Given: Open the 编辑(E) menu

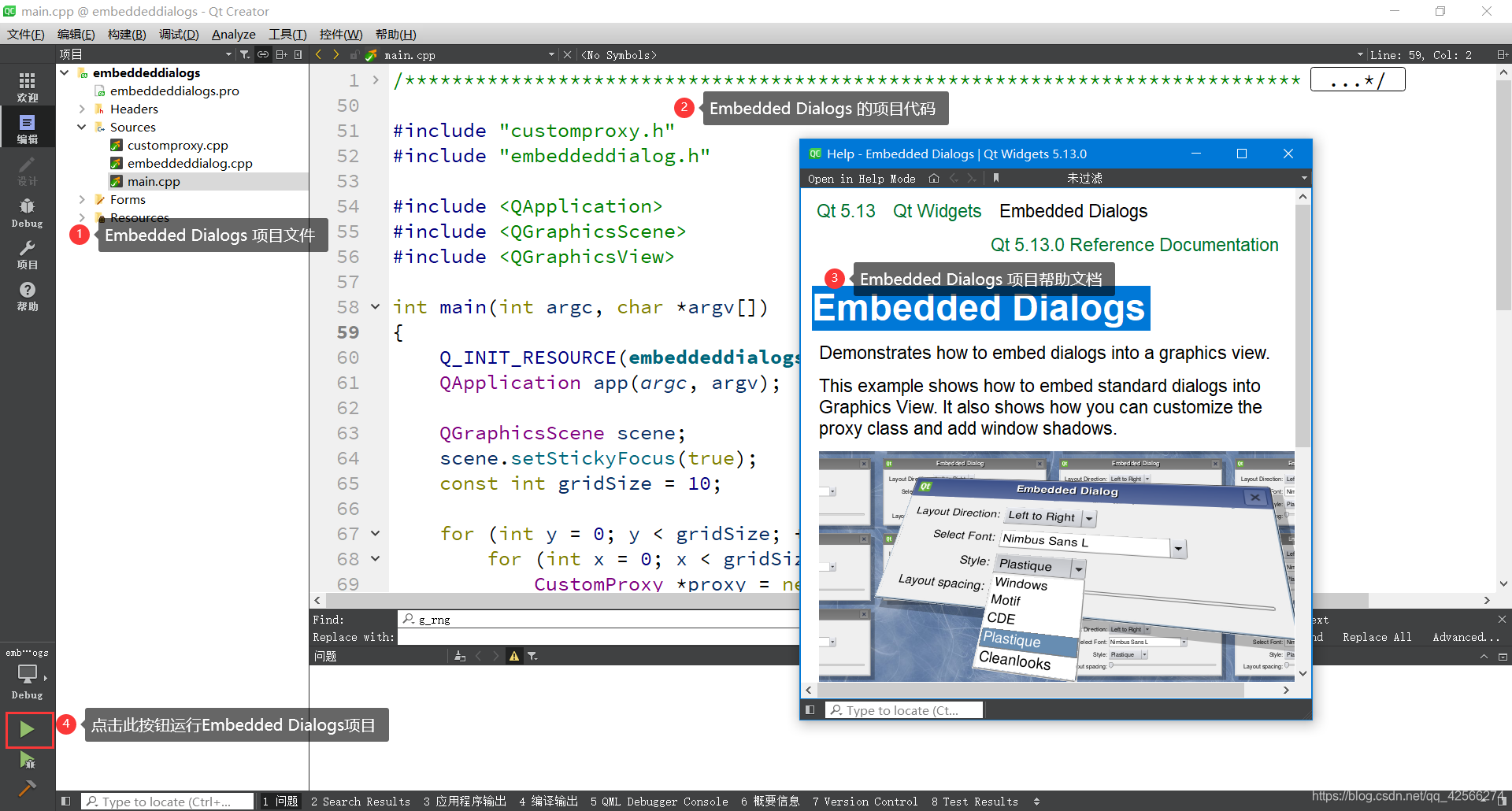Looking at the screenshot, I should [76, 34].
